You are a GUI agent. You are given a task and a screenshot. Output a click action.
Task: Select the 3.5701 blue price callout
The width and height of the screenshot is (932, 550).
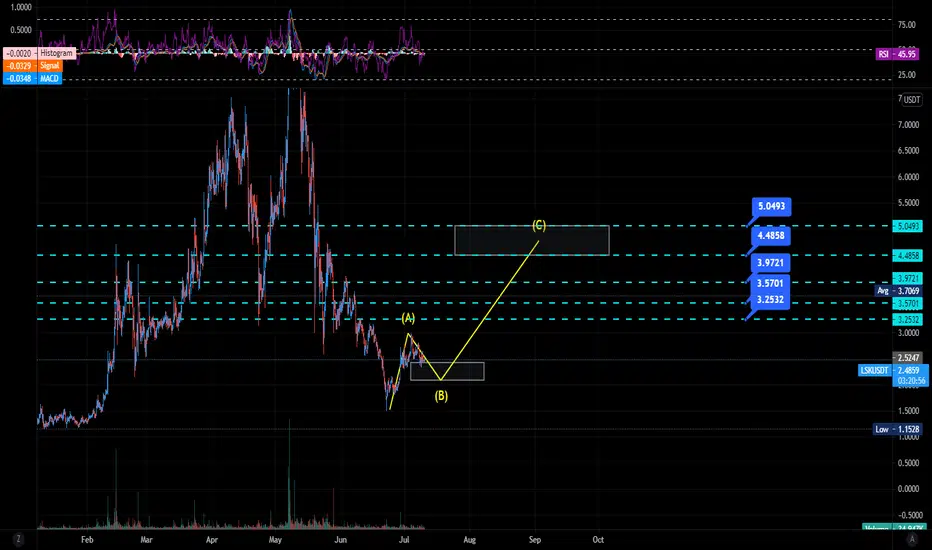pos(770,283)
